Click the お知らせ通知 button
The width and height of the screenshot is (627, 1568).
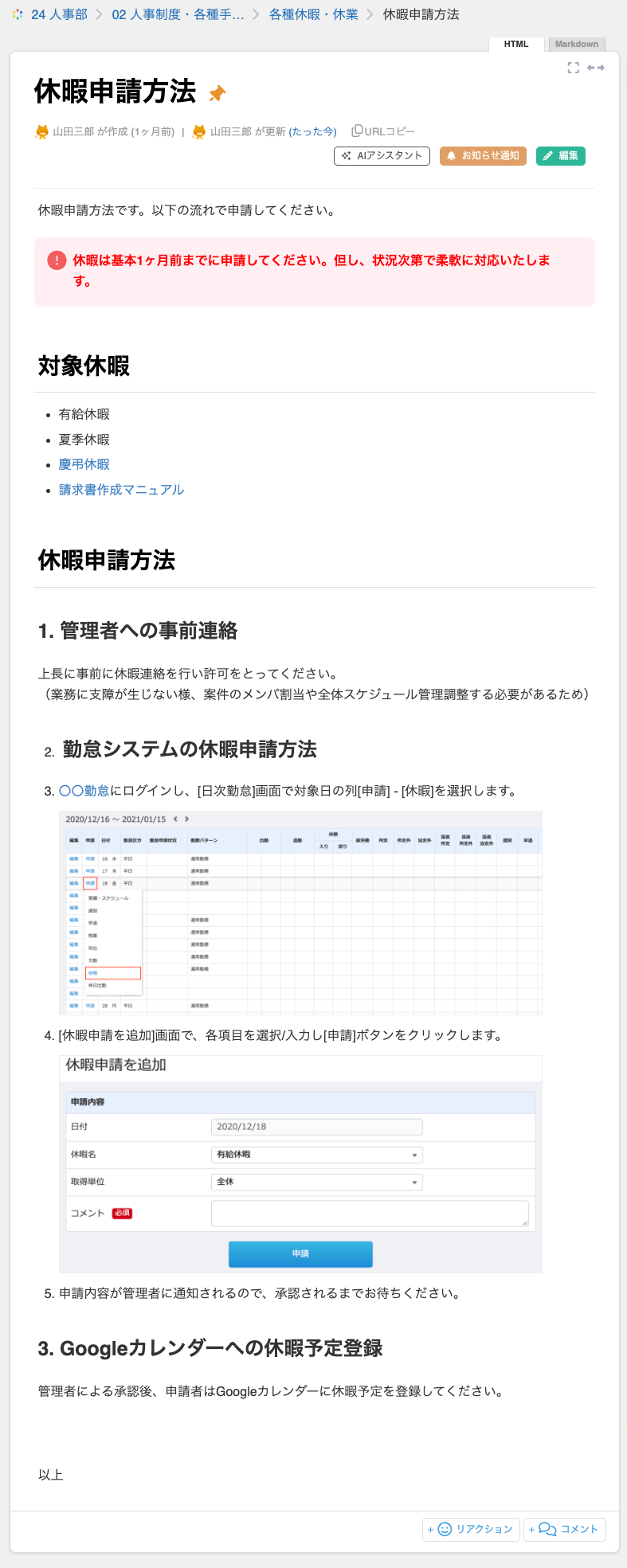[483, 156]
